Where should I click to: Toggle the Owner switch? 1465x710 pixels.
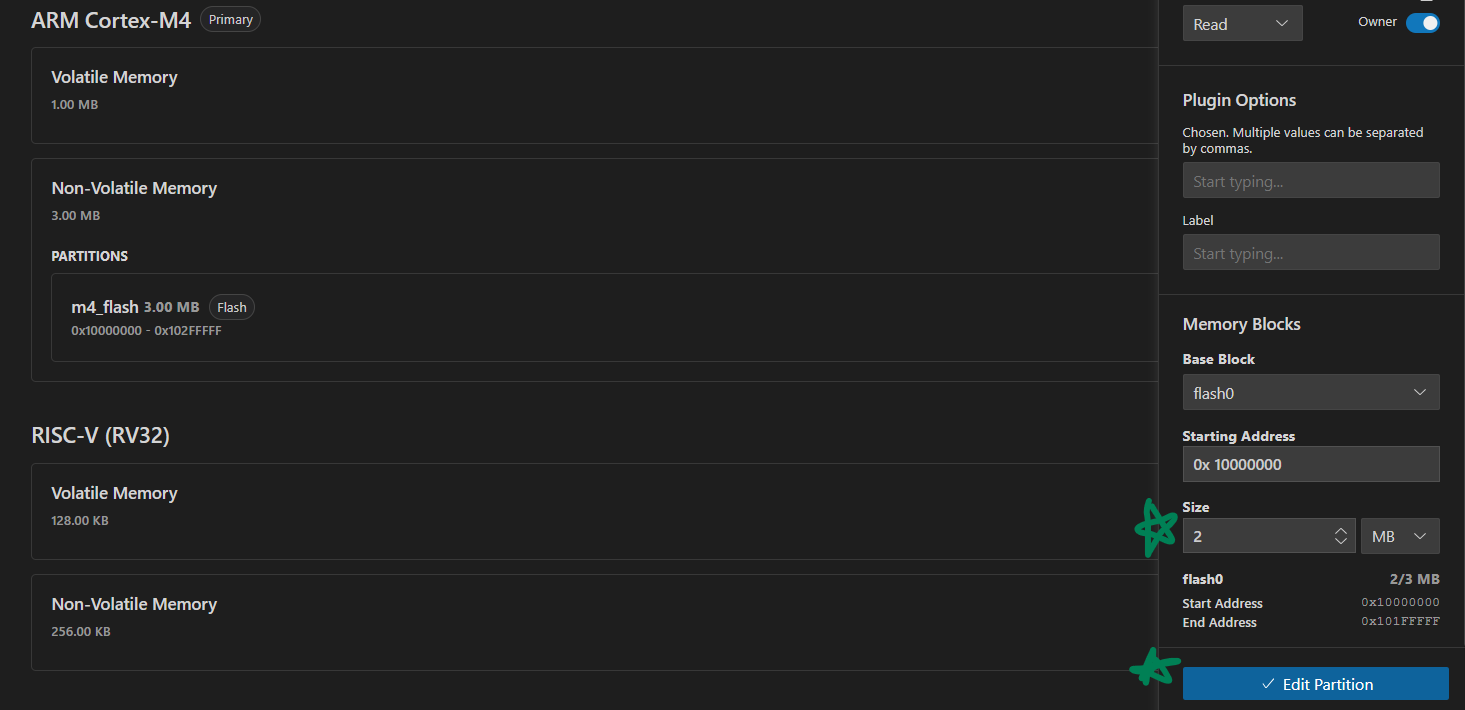(1422, 22)
